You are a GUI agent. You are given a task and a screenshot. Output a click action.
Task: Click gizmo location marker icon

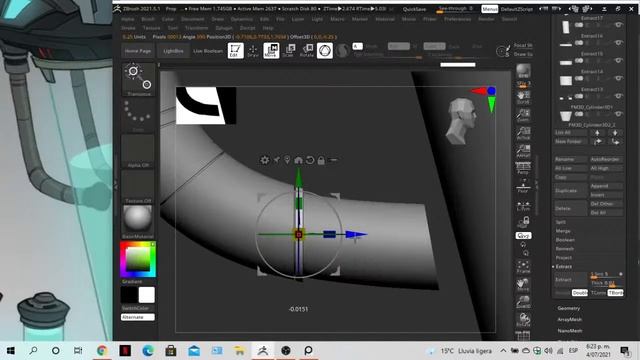[x=287, y=160]
